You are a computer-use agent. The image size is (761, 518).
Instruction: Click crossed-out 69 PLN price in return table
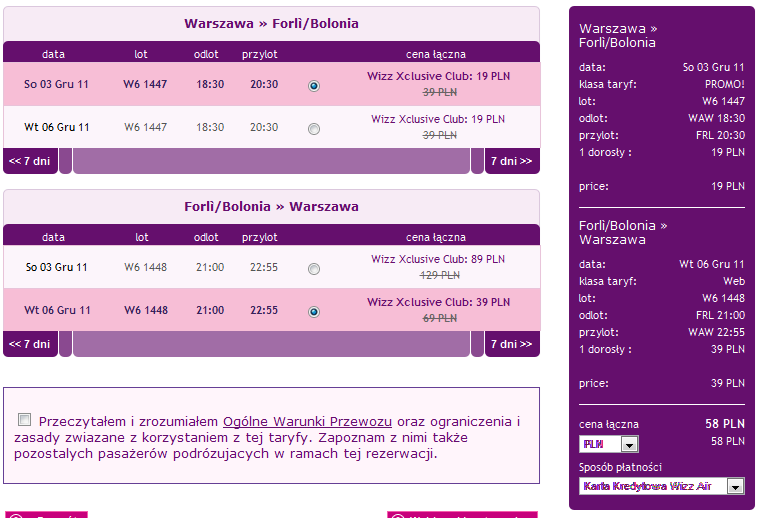point(440,318)
